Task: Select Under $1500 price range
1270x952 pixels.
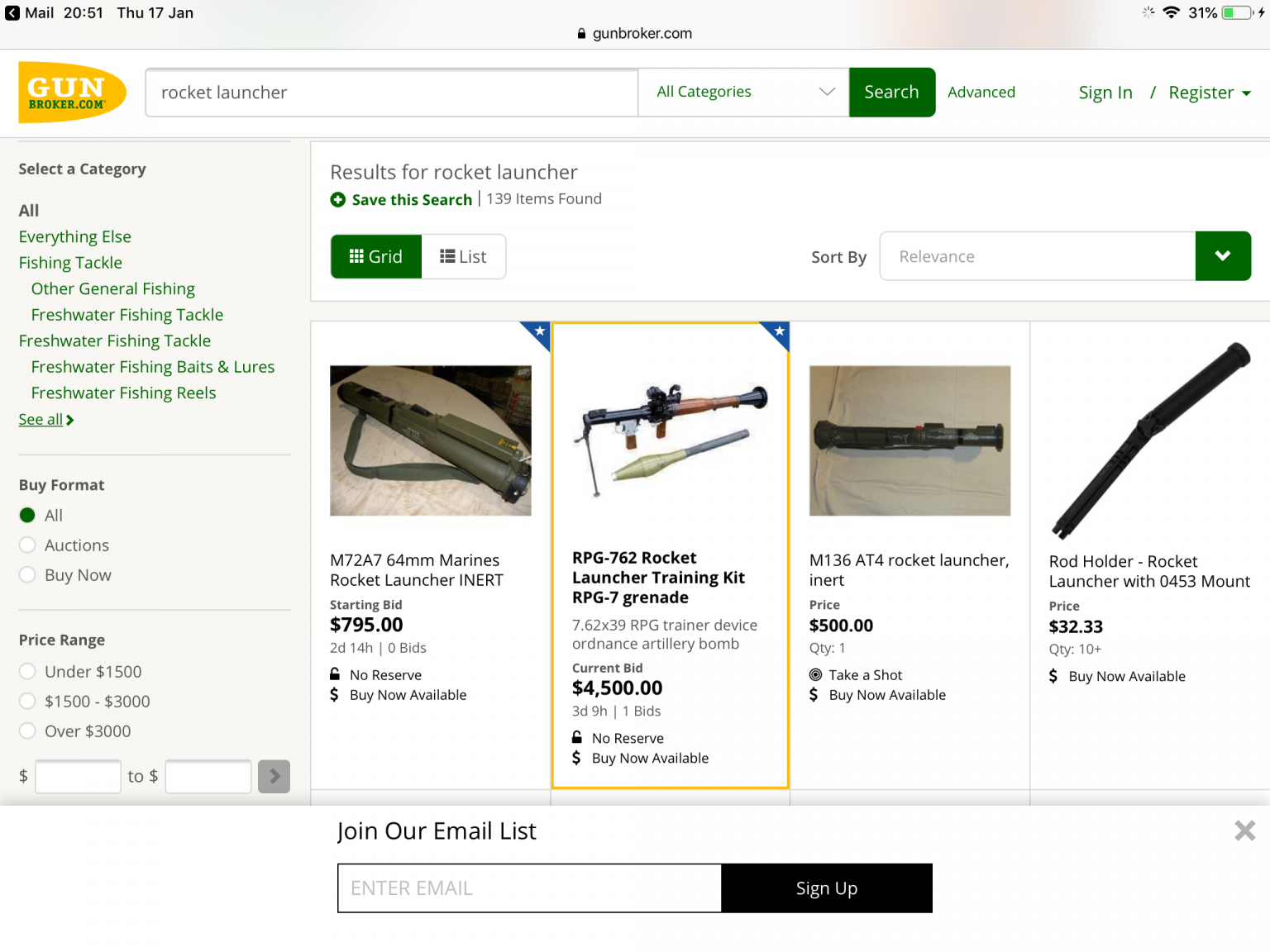Action: point(27,671)
